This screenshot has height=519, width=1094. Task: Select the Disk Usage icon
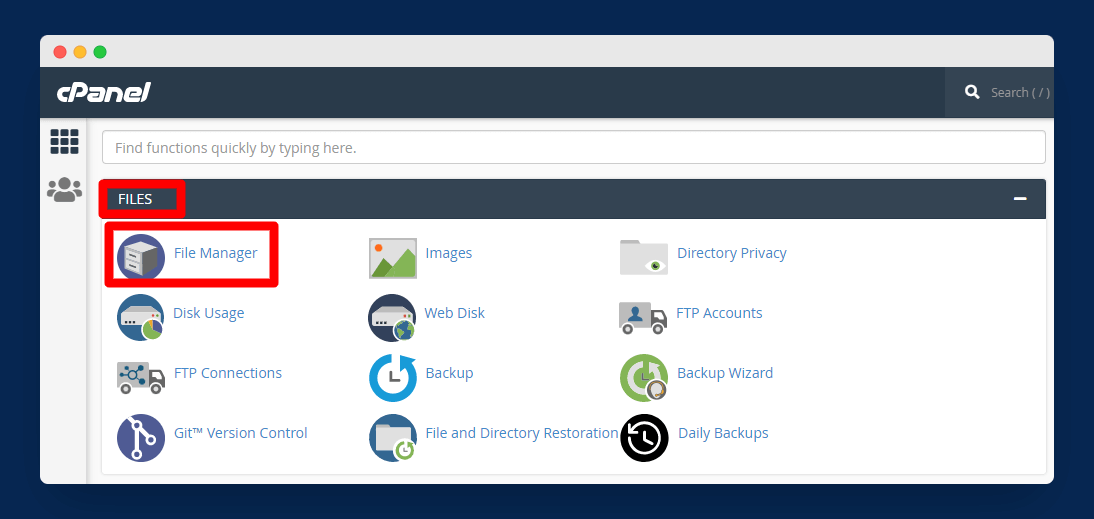[x=141, y=317]
